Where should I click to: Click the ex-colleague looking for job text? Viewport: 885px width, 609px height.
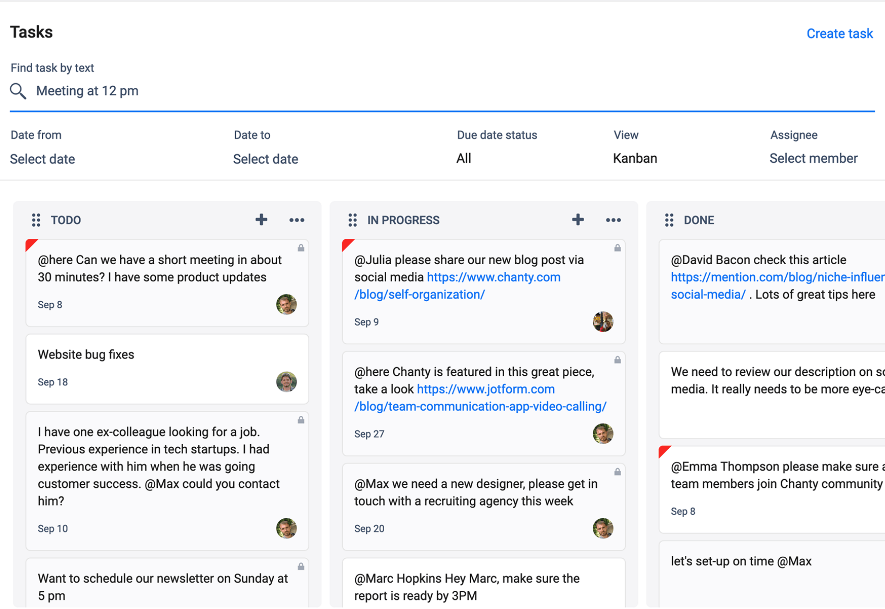pyautogui.click(x=159, y=466)
